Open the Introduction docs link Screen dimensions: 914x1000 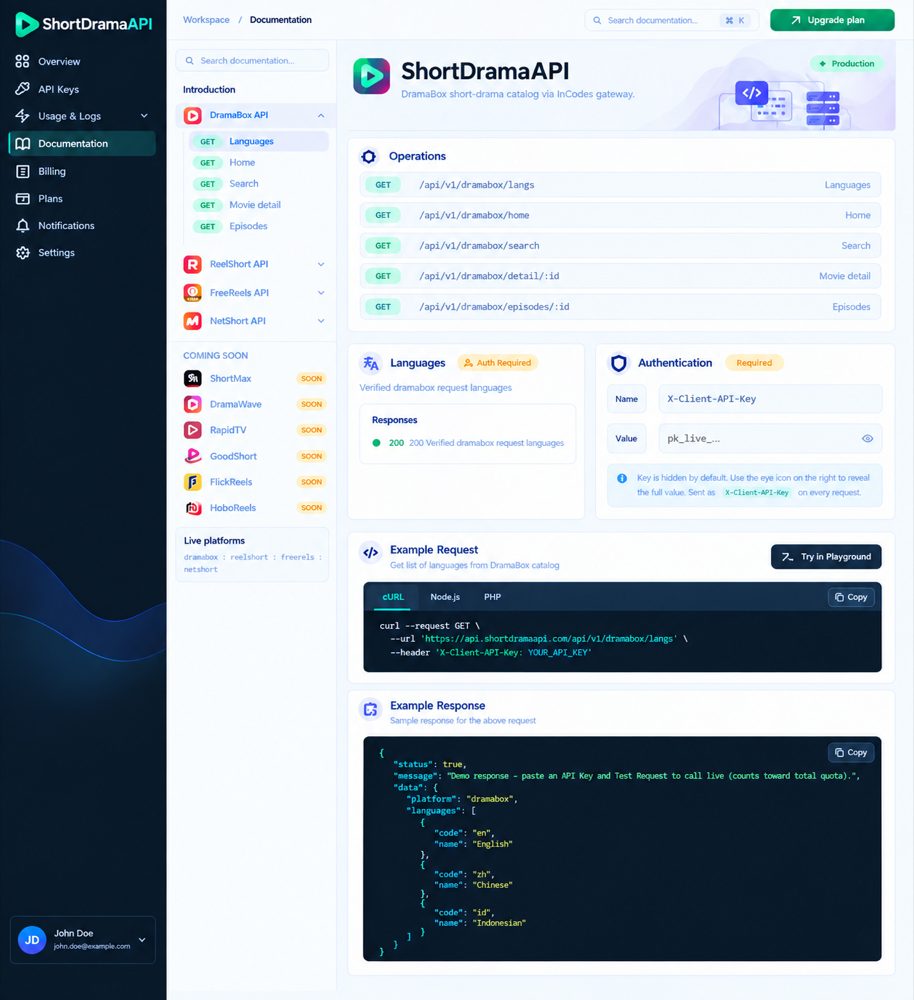click(x=209, y=89)
